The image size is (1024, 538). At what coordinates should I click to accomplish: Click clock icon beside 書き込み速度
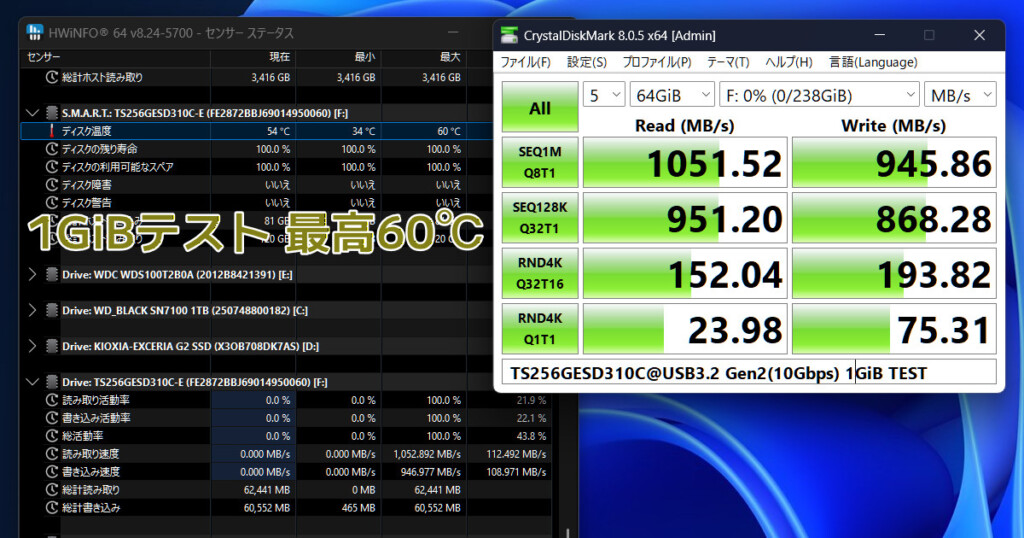(x=52, y=471)
